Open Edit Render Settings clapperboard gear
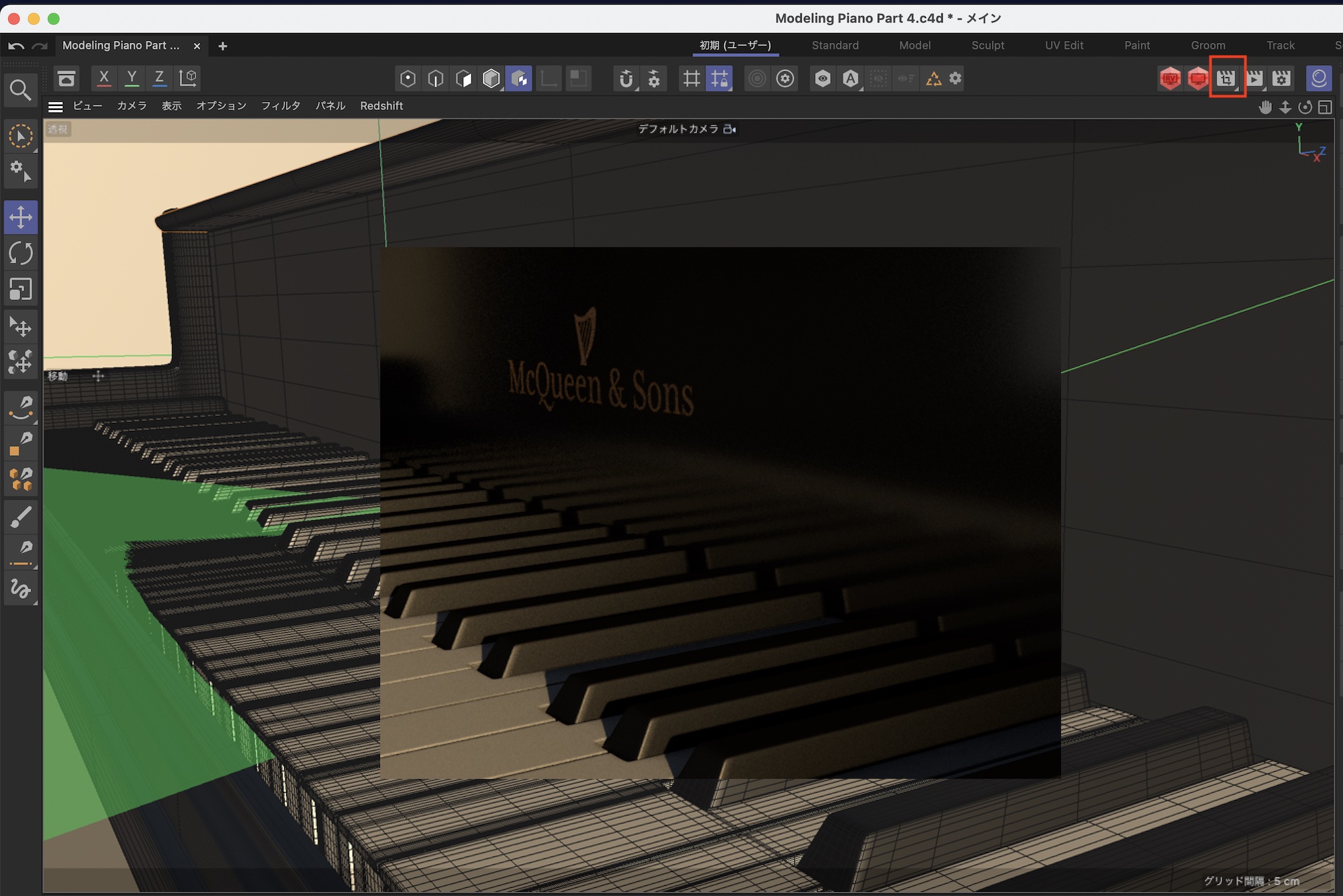 click(x=1282, y=79)
